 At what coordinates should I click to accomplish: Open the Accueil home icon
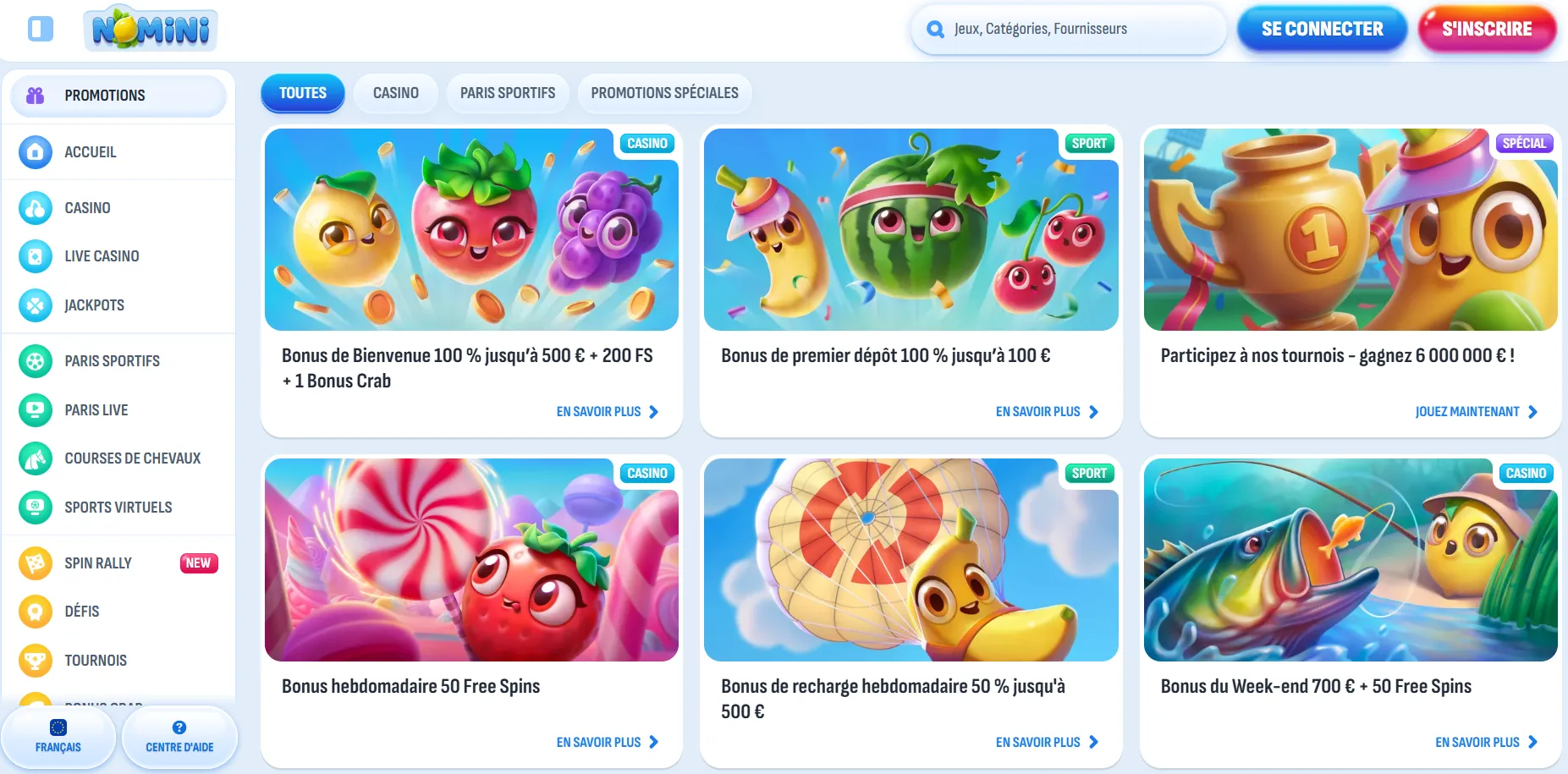pyautogui.click(x=36, y=152)
